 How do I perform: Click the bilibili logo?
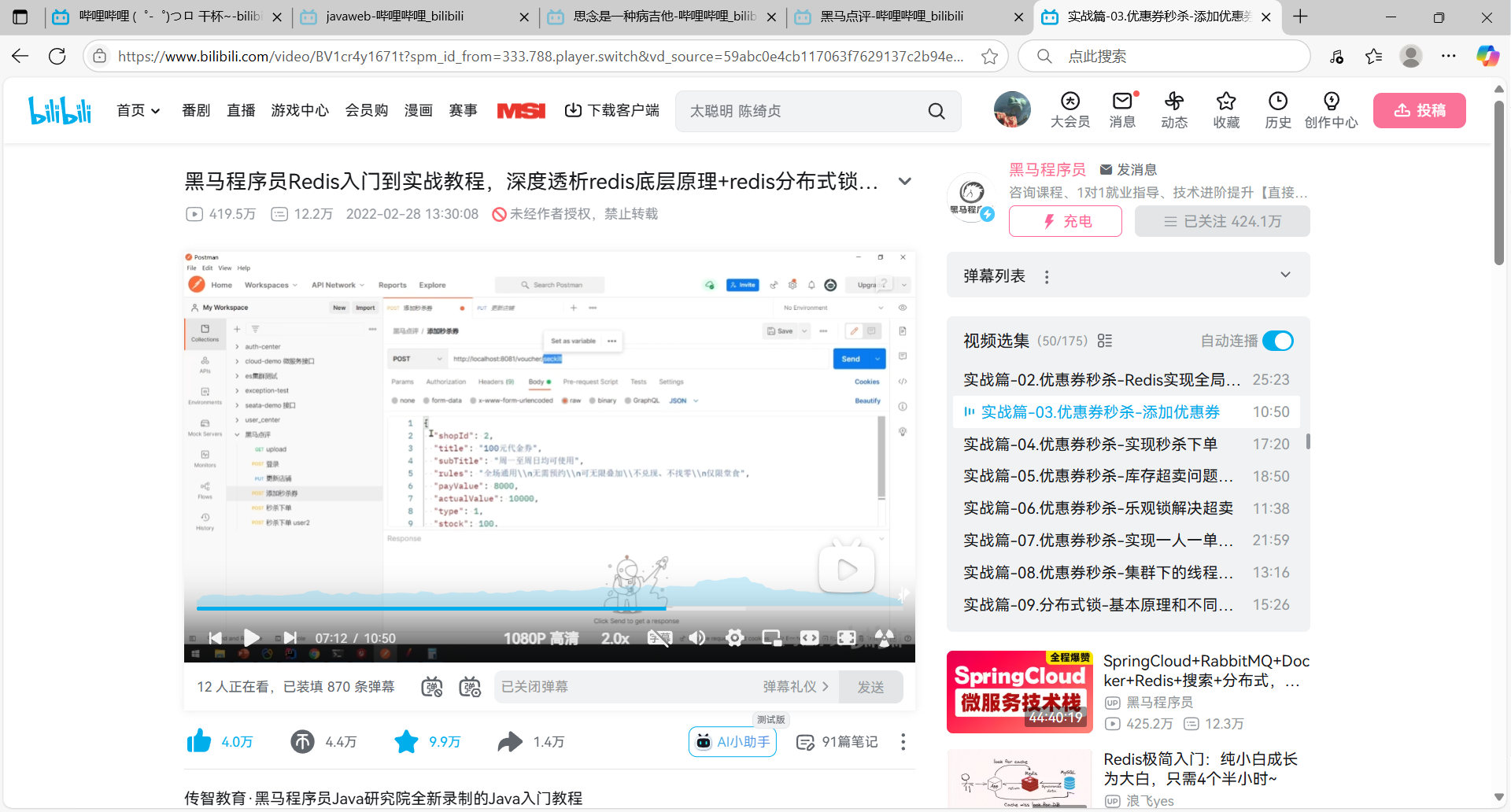[60, 110]
